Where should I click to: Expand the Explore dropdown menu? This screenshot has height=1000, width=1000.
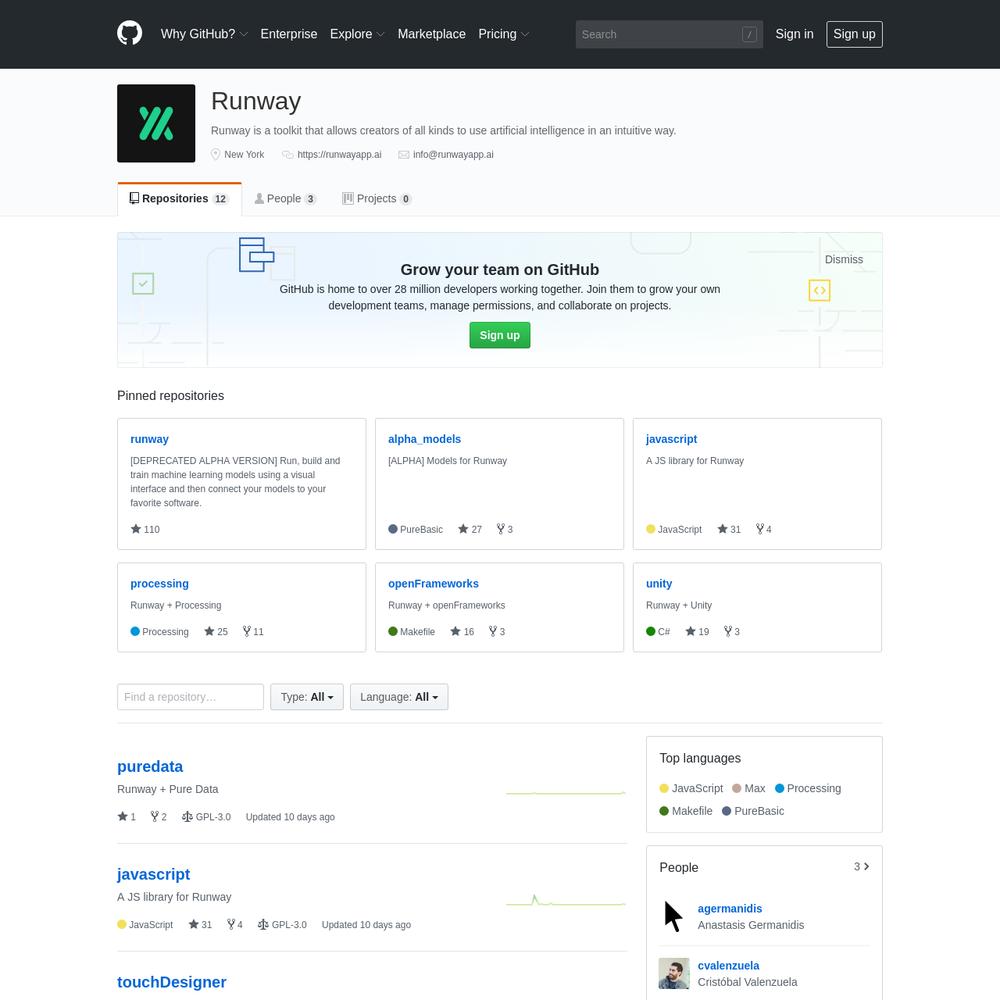[357, 34]
